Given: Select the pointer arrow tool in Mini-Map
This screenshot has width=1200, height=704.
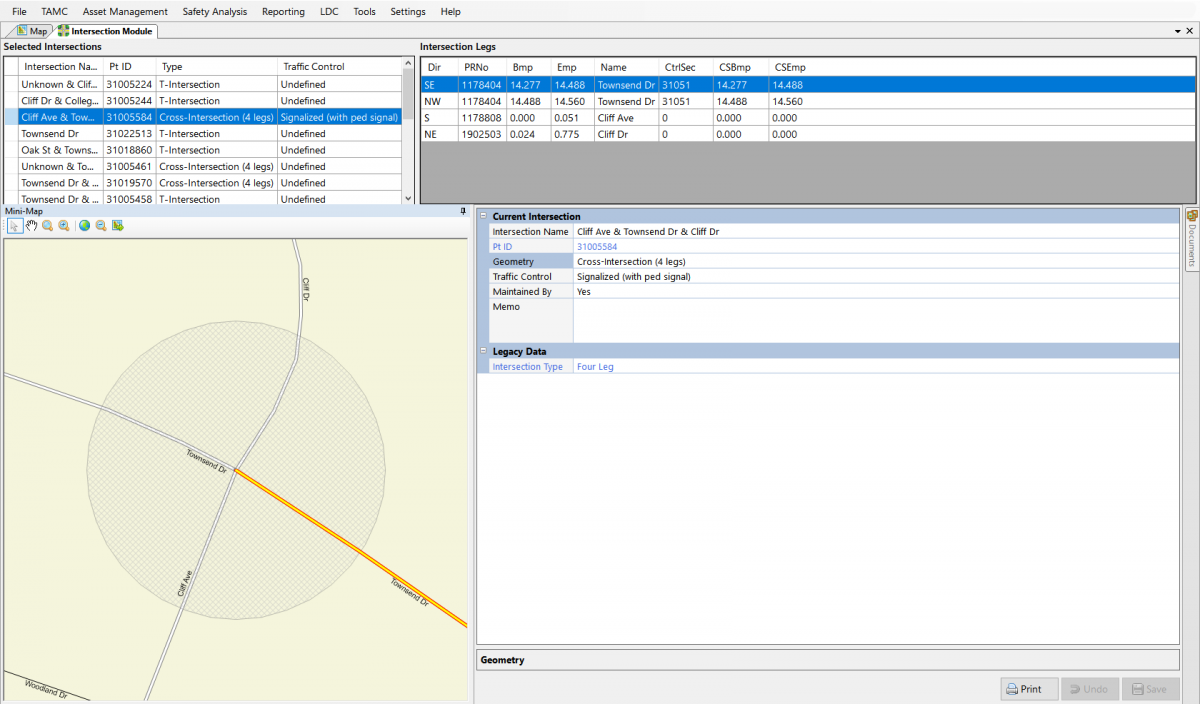Looking at the screenshot, I should (x=14, y=226).
